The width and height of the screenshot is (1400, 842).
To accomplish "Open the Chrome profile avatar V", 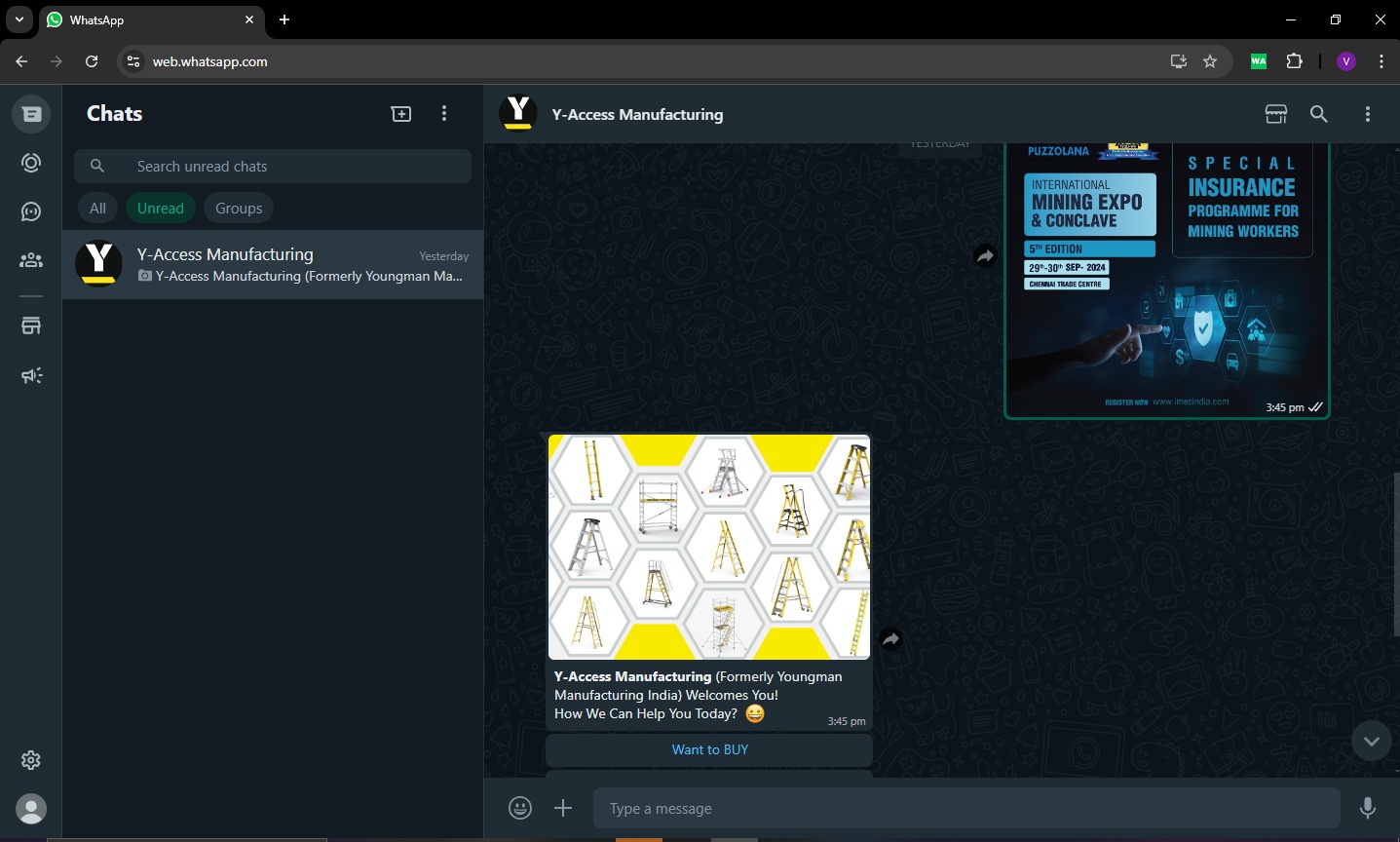I will (1346, 61).
